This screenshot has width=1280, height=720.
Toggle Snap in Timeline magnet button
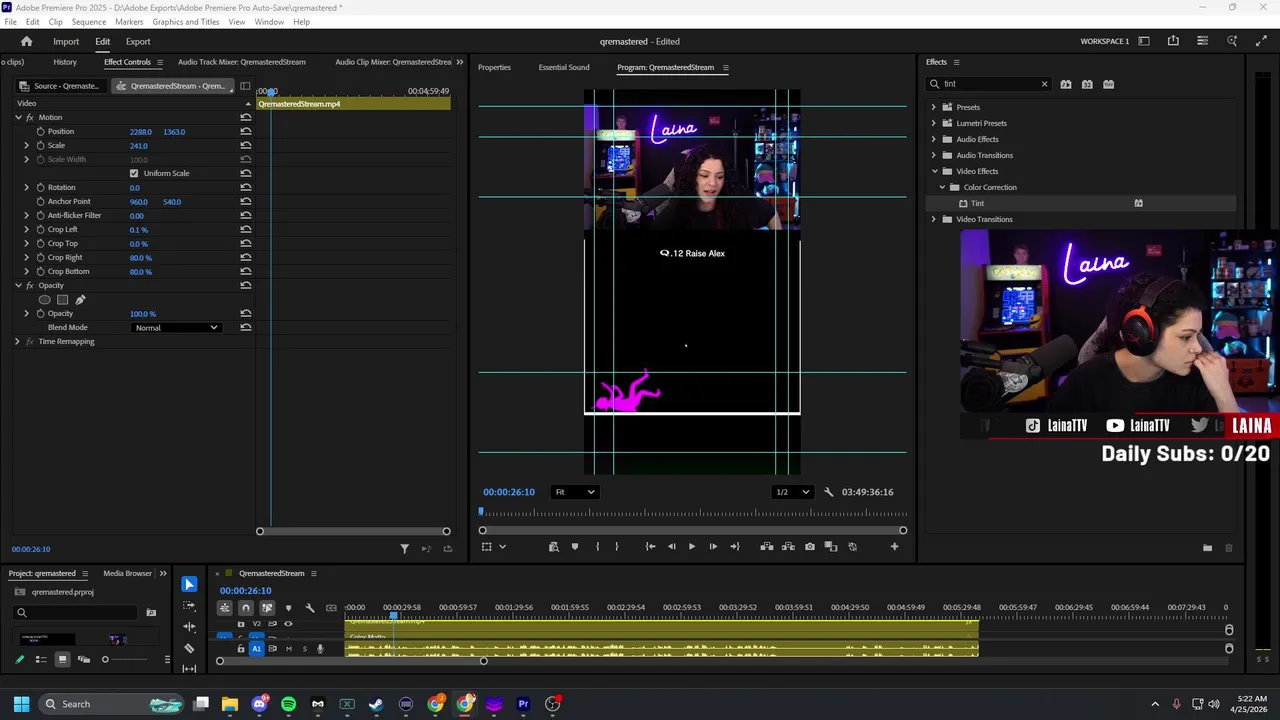point(246,608)
